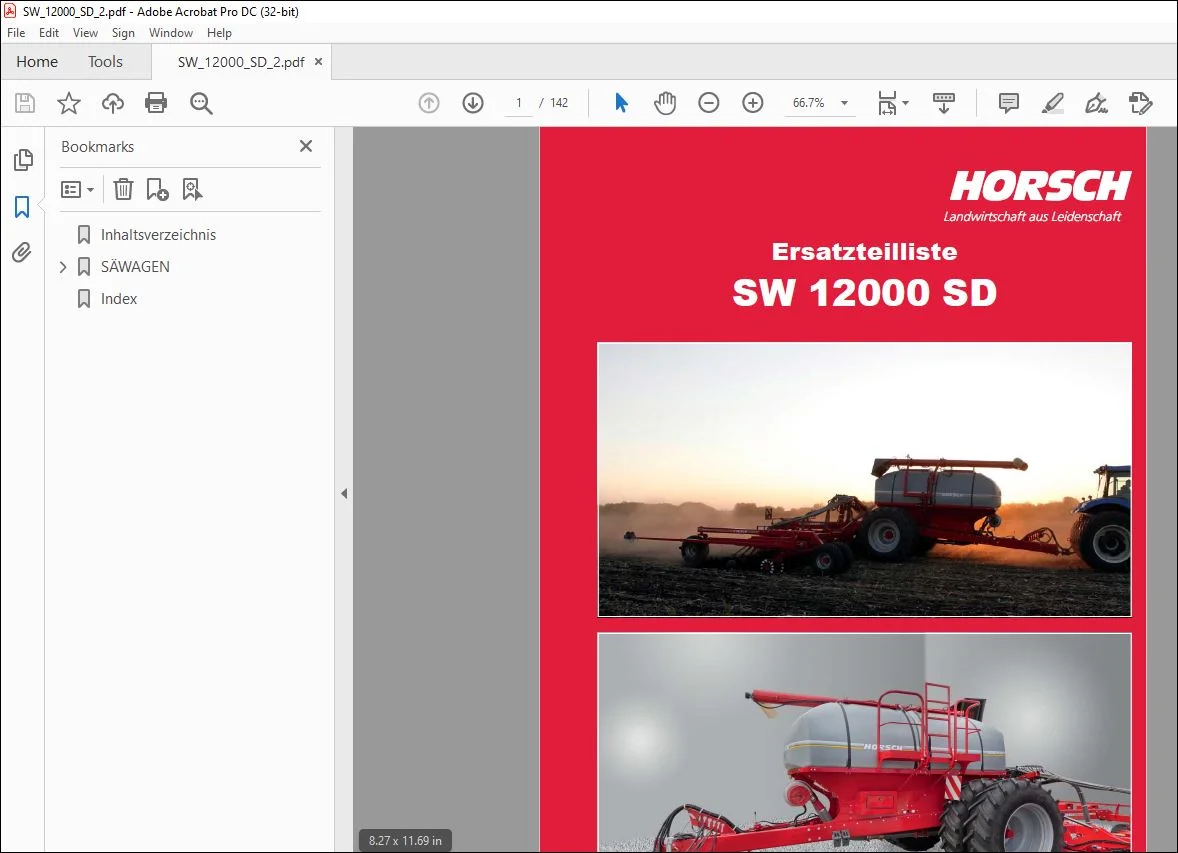This screenshot has width=1178, height=853.
Task: Open bookmarks options dropdown menu
Action: 77,189
